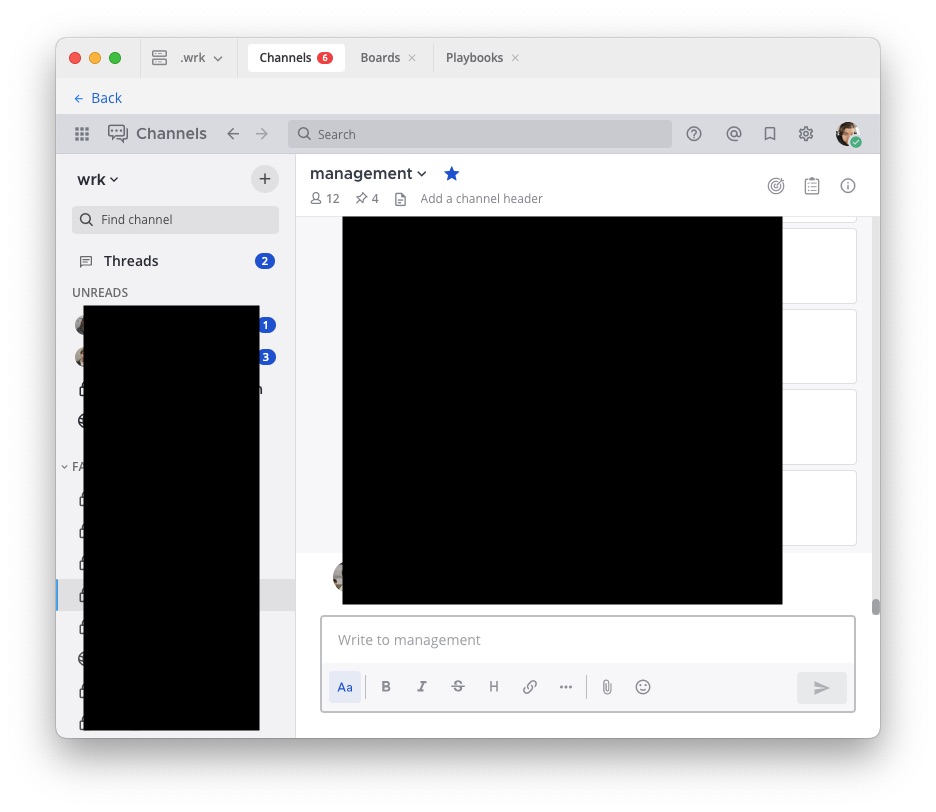This screenshot has width=936, height=812.
Task: Create a new channel with the + icon
Action: click(x=264, y=179)
